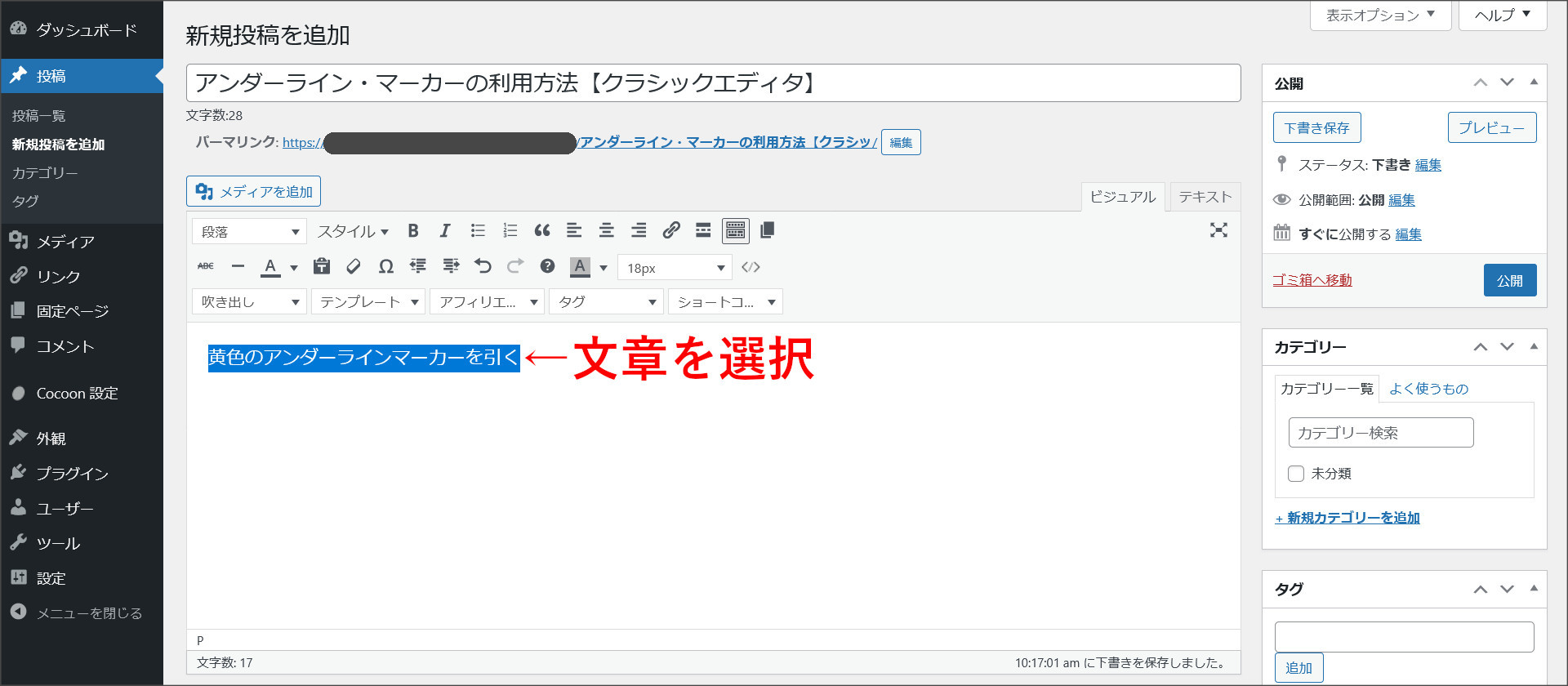
Task: Open keyboard shortcuts help icon
Action: click(x=547, y=266)
